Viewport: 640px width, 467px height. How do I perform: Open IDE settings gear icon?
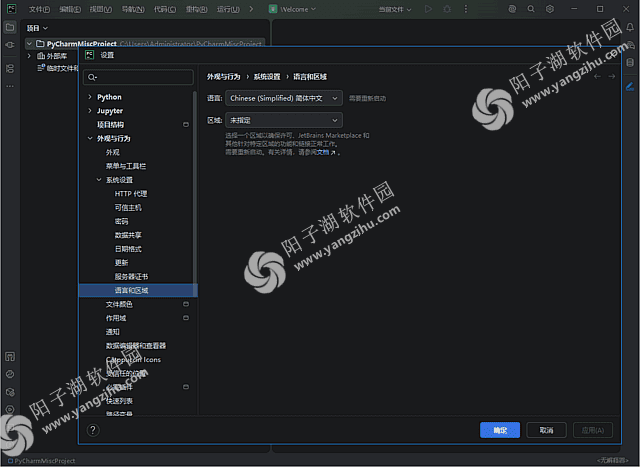tap(550, 9)
